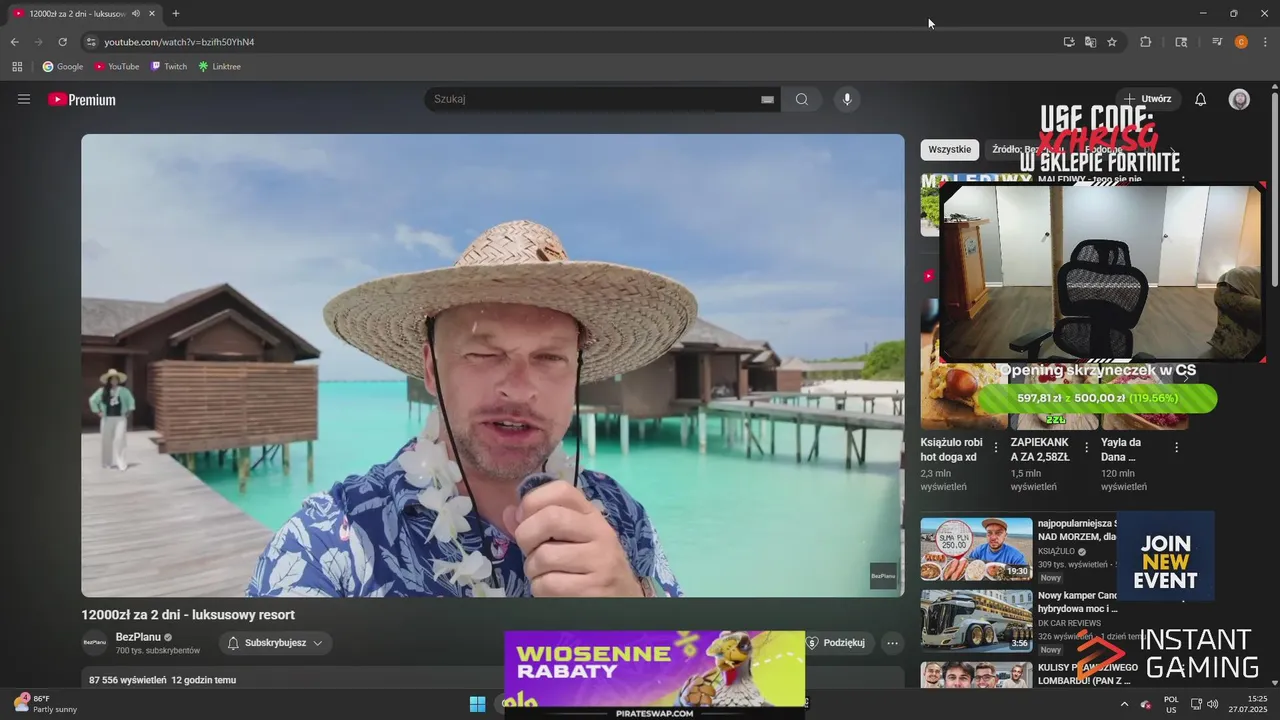Image resolution: width=1280 pixels, height=720 pixels.
Task: Mute the tab via its speaker icon
Action: pos(136,14)
